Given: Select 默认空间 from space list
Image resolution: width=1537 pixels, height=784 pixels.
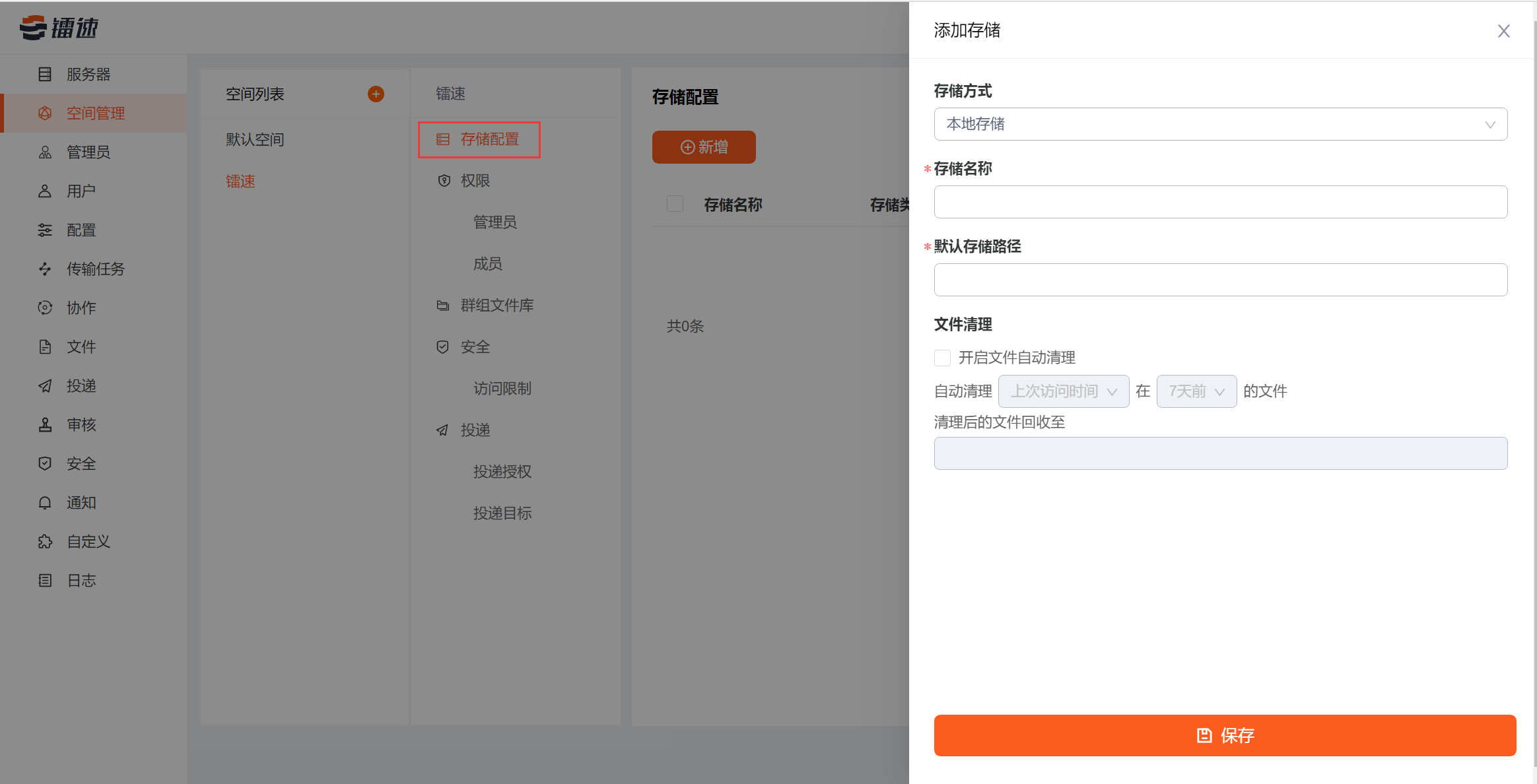Looking at the screenshot, I should 254,139.
